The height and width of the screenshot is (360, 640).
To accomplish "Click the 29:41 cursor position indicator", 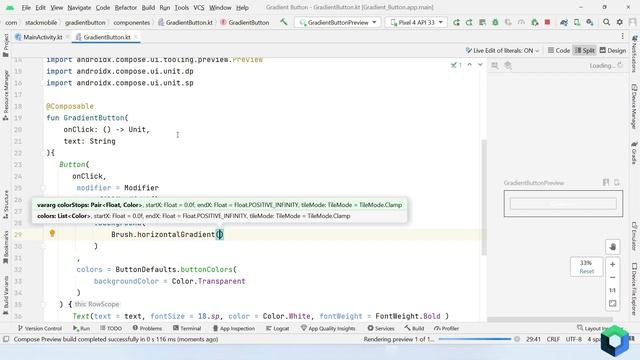I will click(533, 339).
